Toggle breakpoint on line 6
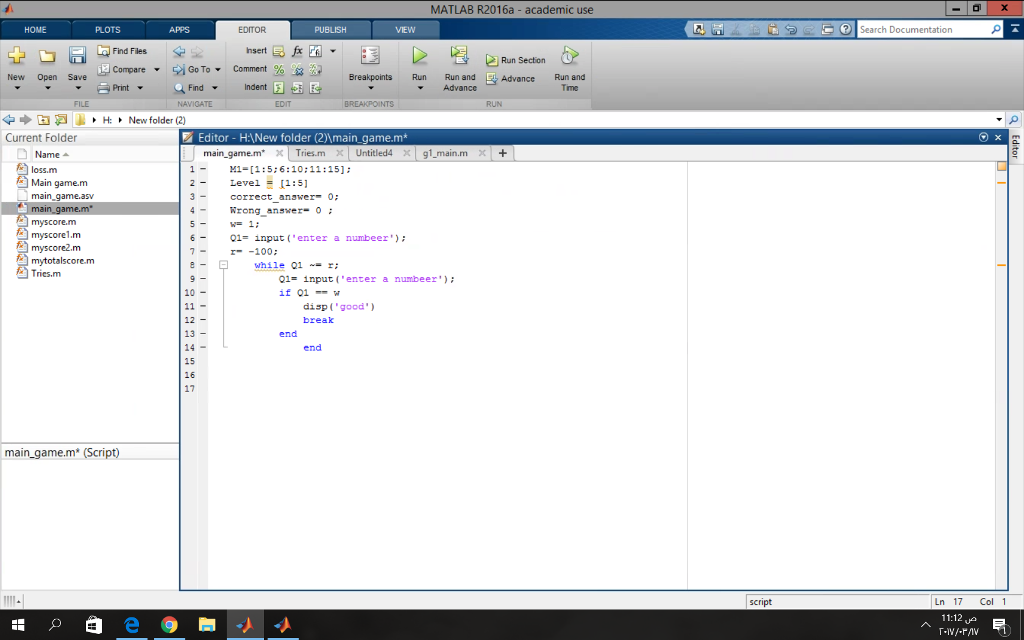 [203, 238]
